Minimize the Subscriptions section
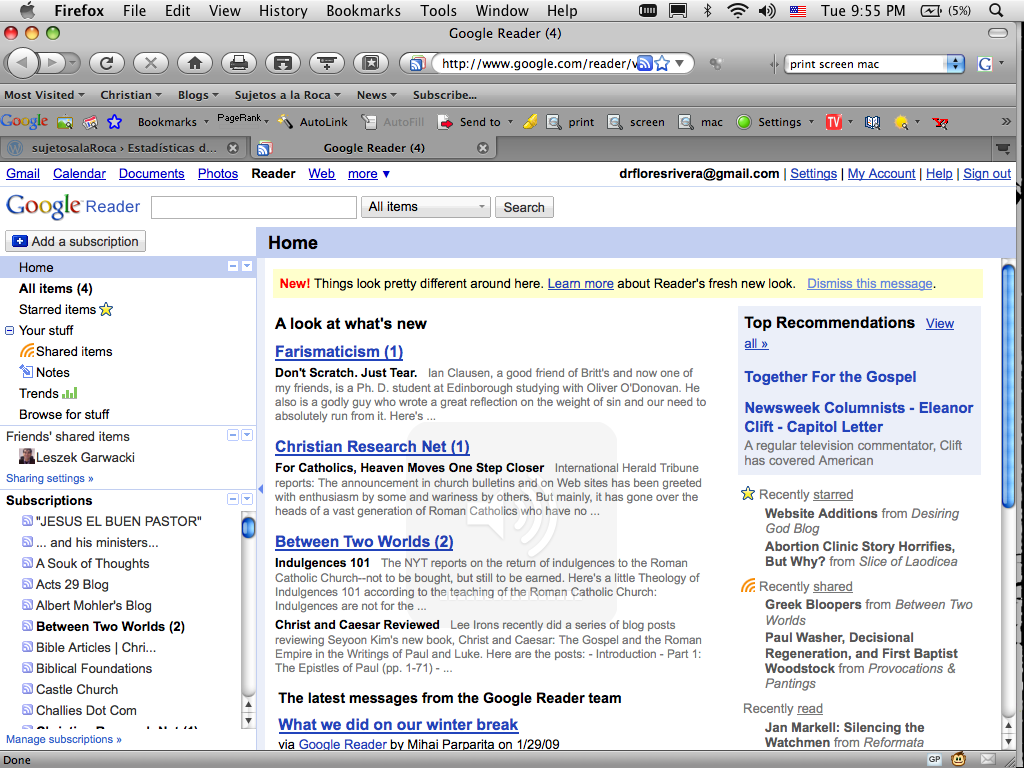Screen dimensions: 1024x768 click(x=233, y=498)
